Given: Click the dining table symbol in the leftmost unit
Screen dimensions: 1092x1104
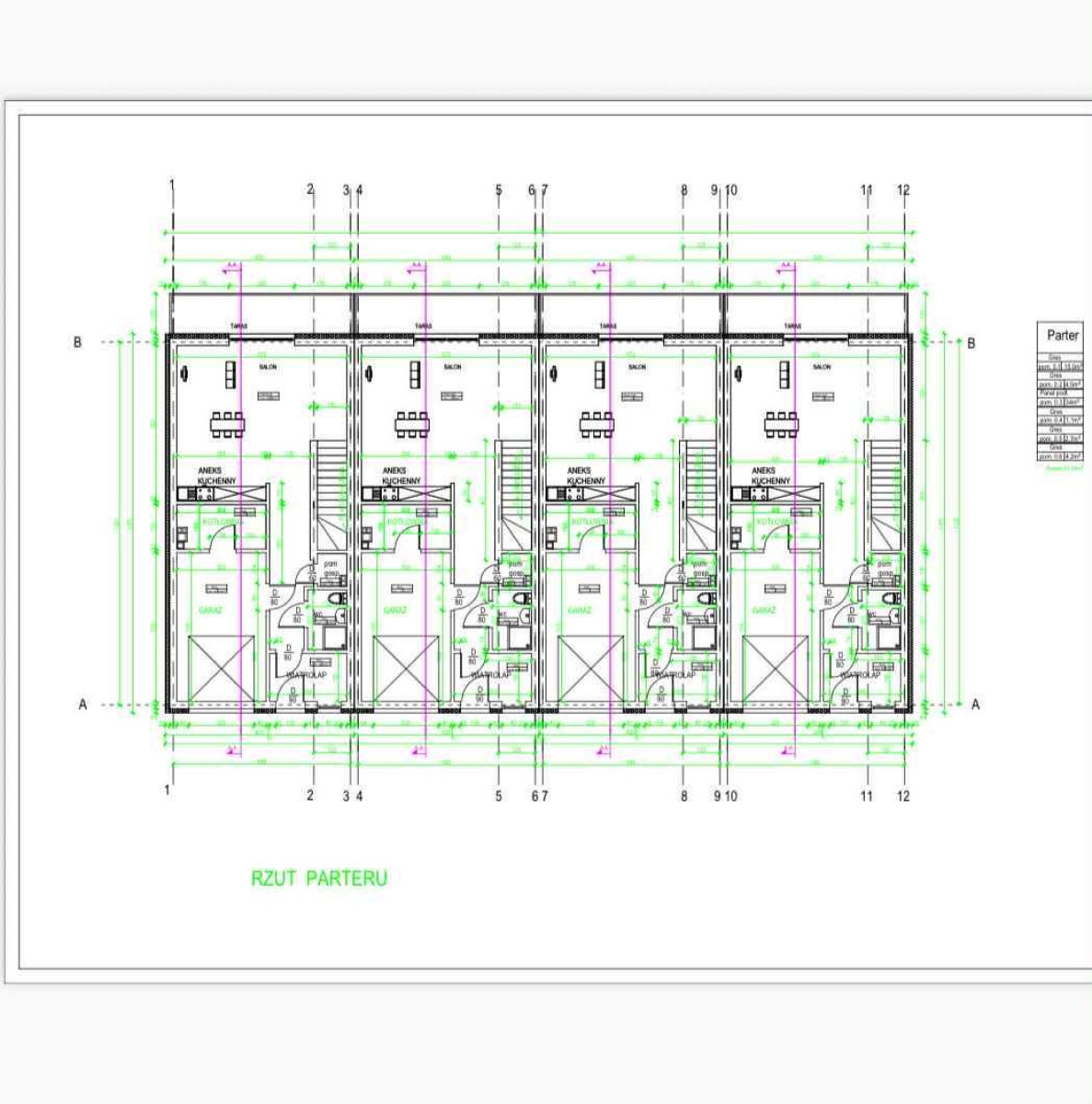Looking at the screenshot, I should click(x=227, y=424).
